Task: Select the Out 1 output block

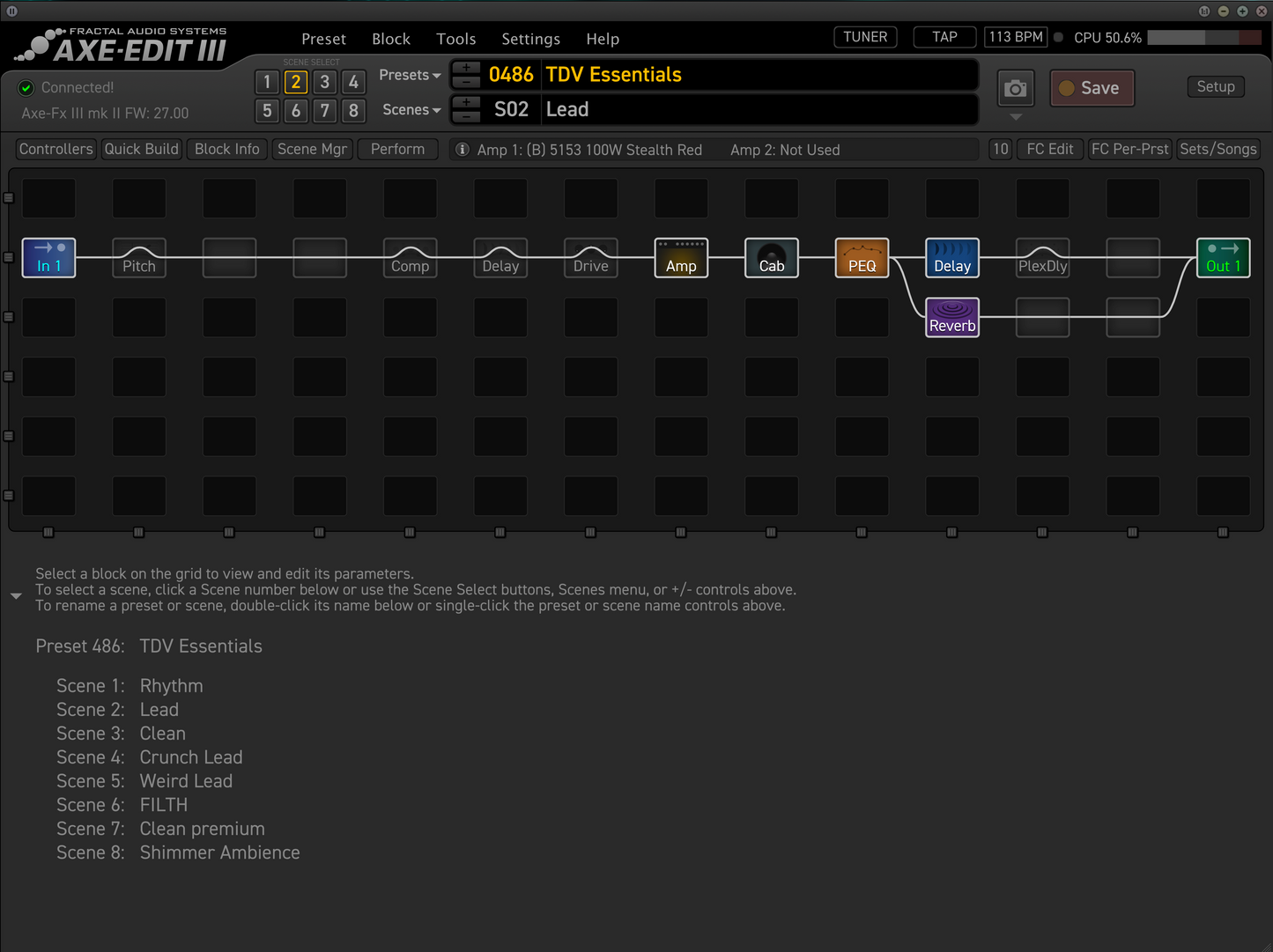Action: (1223, 258)
